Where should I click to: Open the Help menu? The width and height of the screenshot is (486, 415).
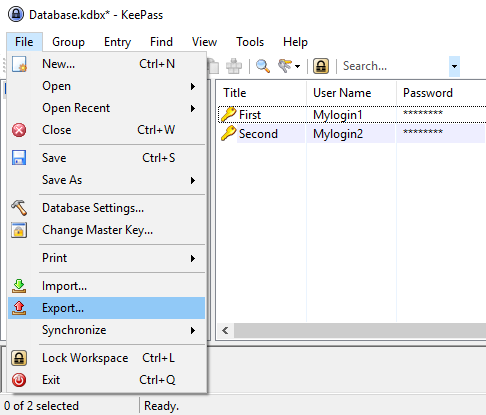point(295,42)
